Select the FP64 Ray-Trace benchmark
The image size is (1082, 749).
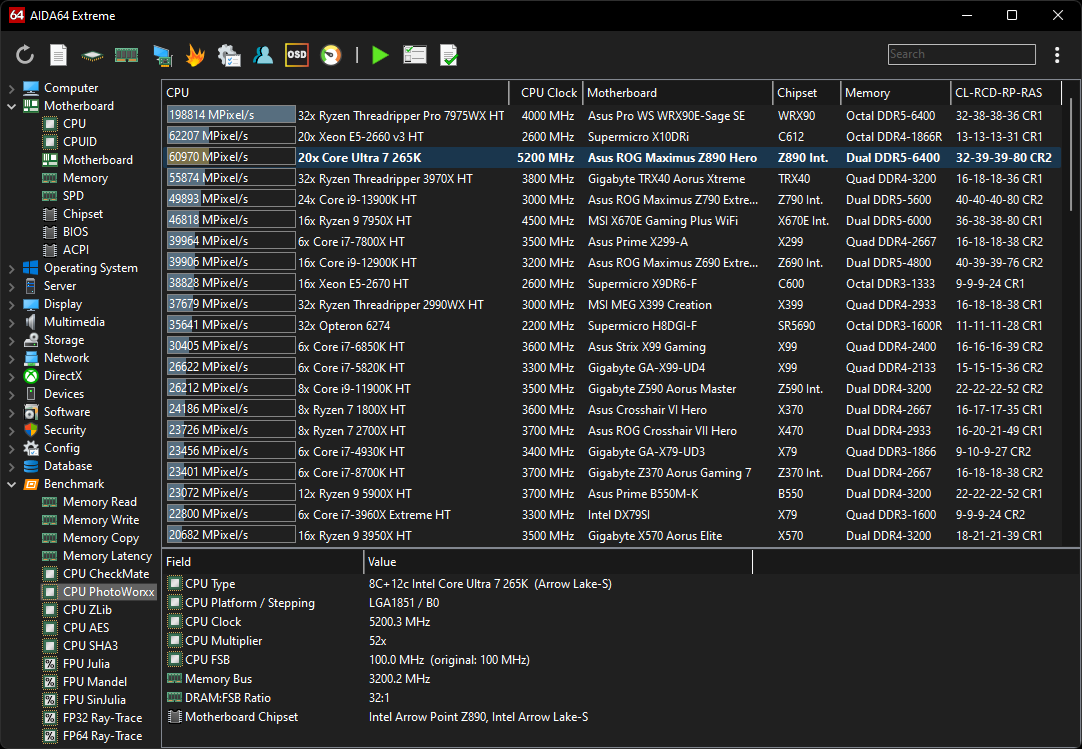pyautogui.click(x=102, y=736)
